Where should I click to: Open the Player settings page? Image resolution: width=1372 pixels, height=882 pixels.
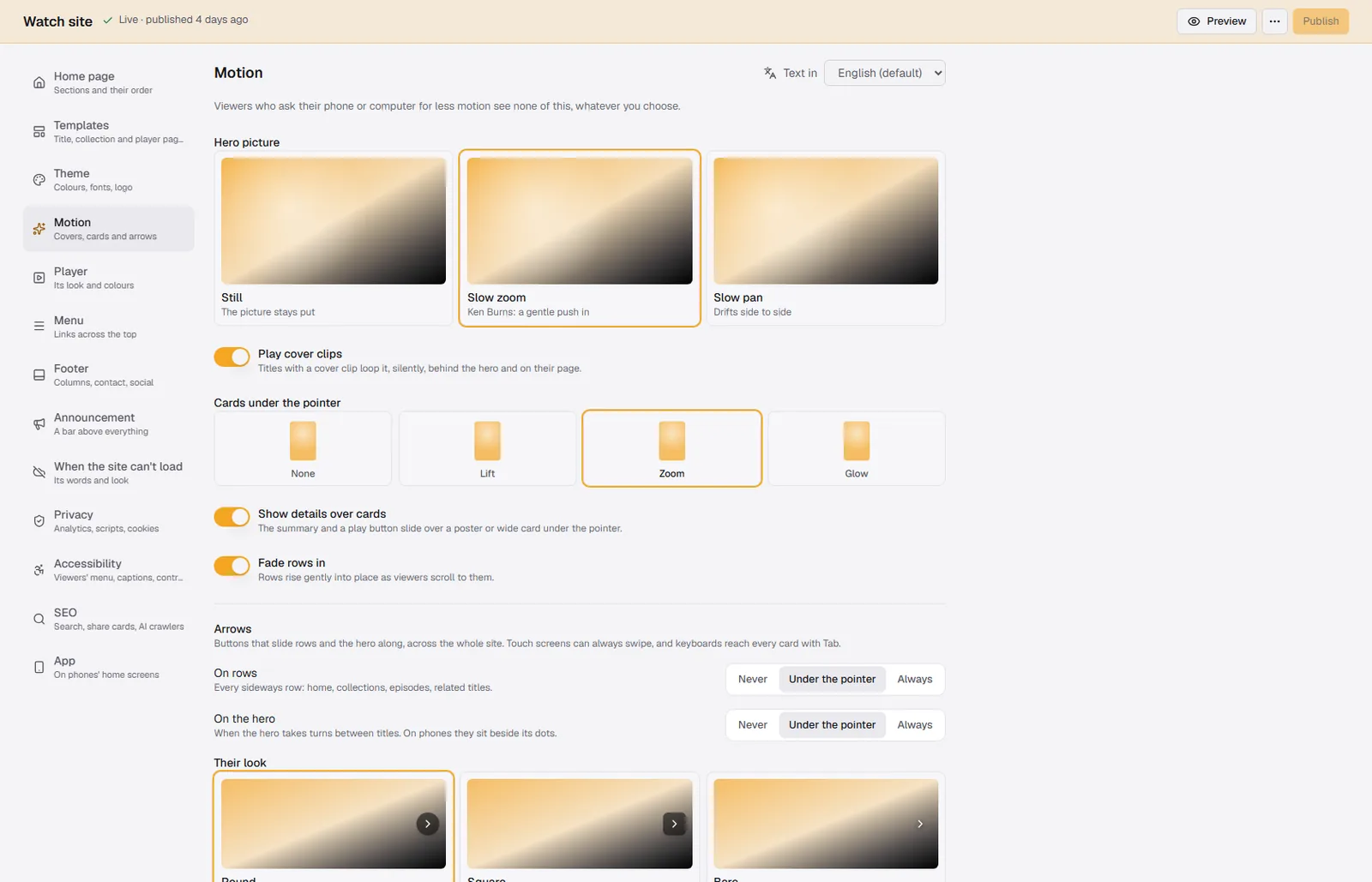coord(109,278)
